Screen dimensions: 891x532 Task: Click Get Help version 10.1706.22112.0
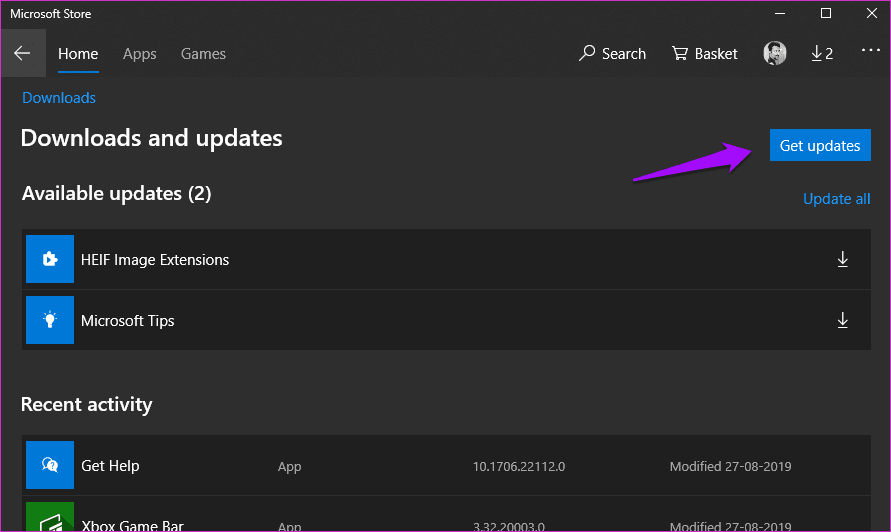click(519, 467)
